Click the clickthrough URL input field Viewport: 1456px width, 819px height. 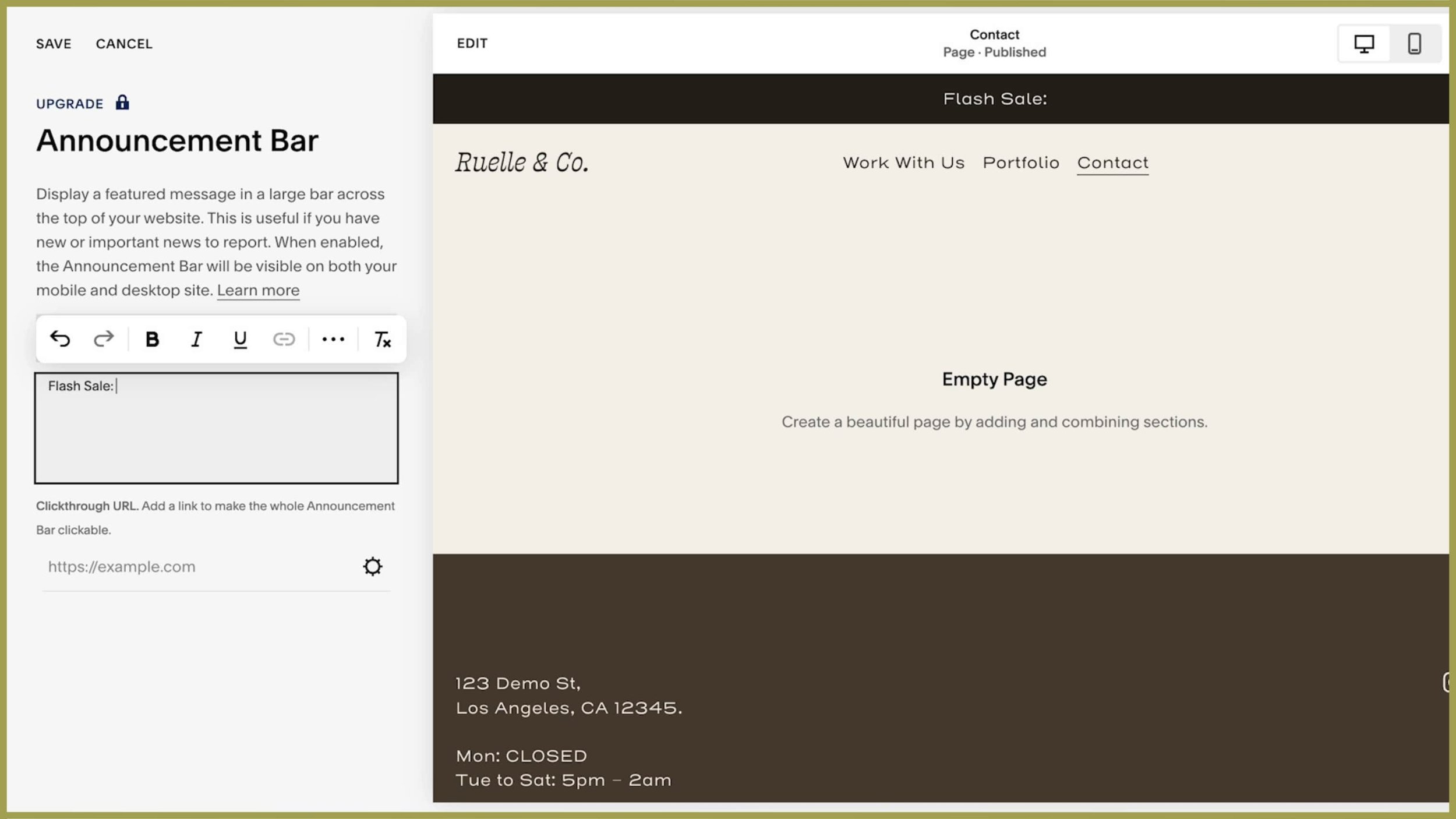coord(198,566)
